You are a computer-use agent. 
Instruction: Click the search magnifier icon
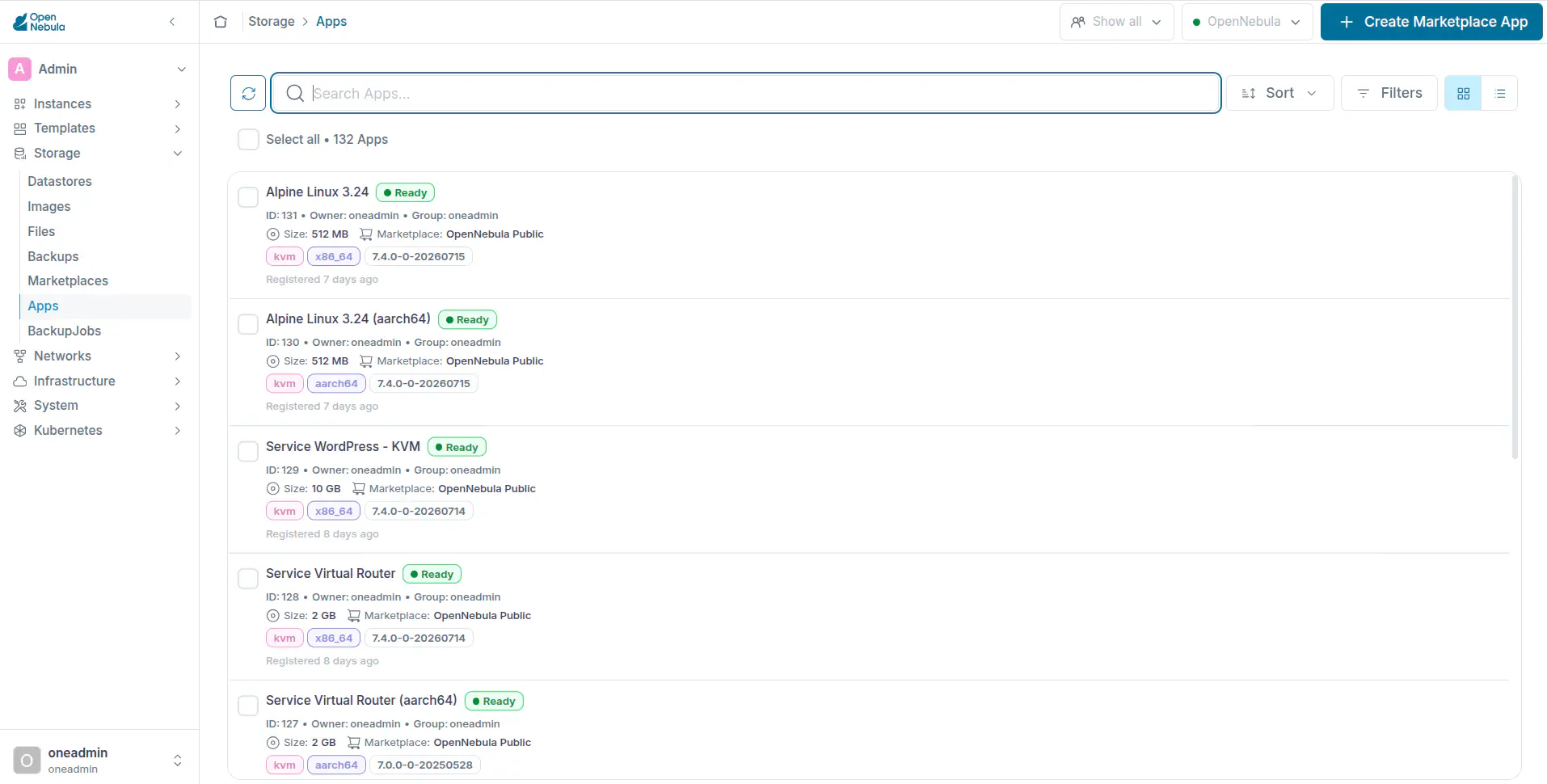click(295, 93)
